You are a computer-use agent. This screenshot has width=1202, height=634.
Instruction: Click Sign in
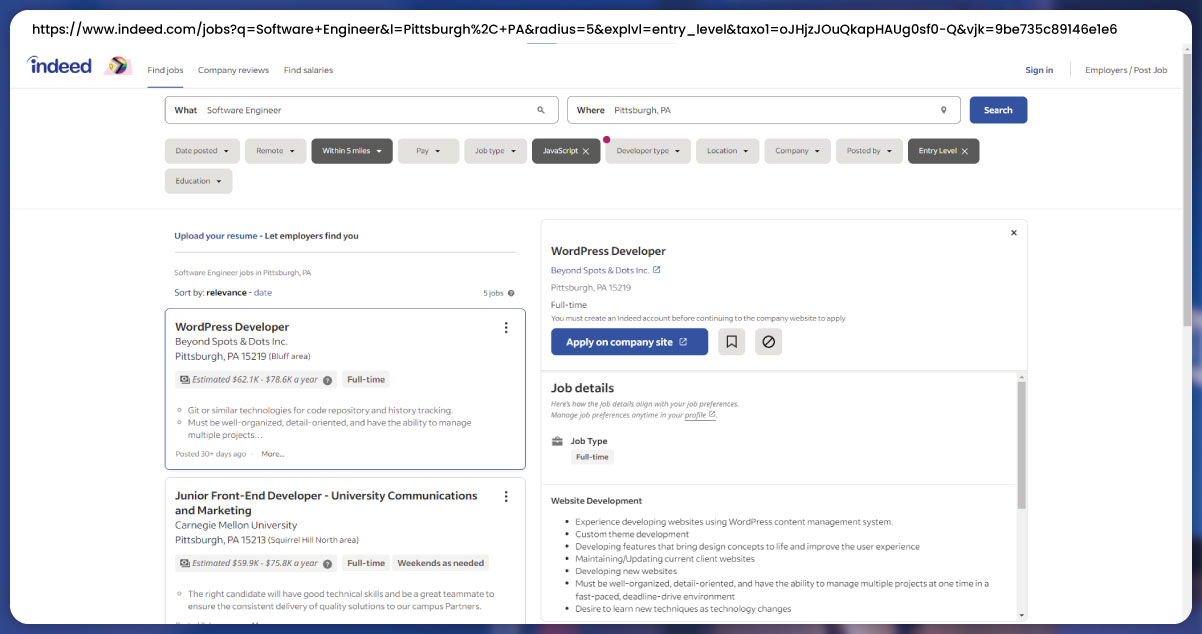point(1039,70)
